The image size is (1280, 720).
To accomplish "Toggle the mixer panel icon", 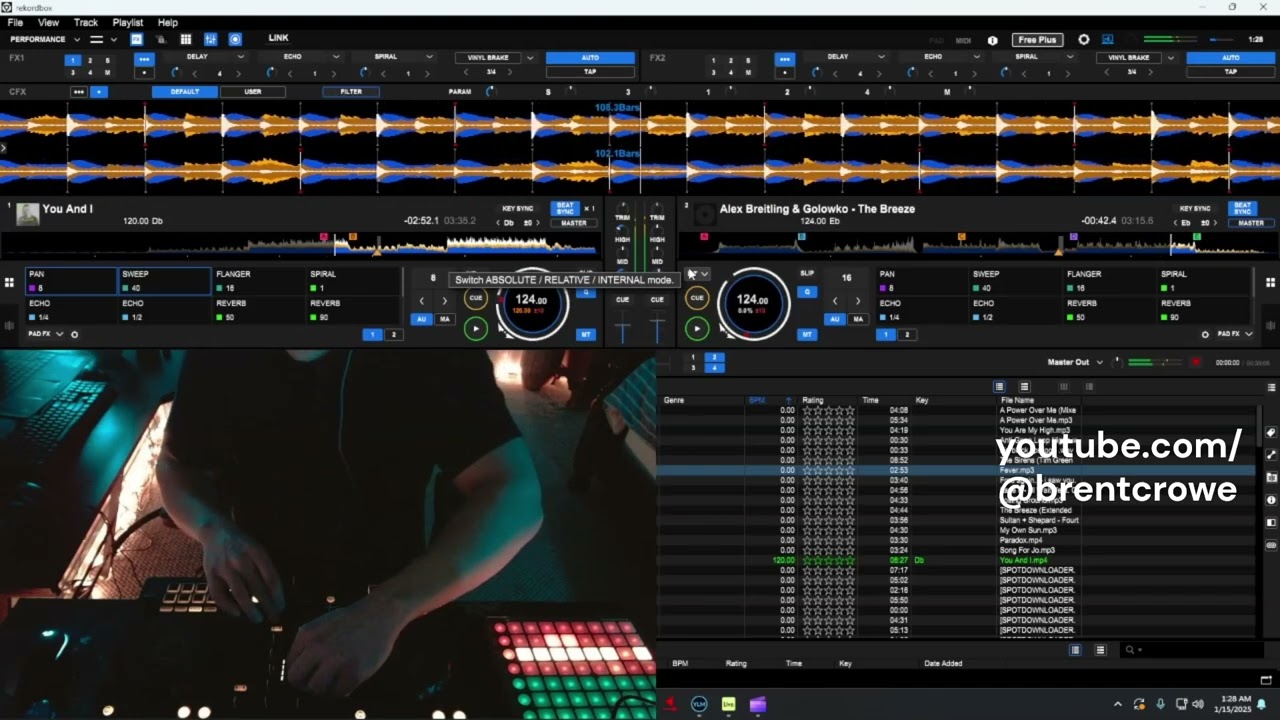I will click(210, 39).
